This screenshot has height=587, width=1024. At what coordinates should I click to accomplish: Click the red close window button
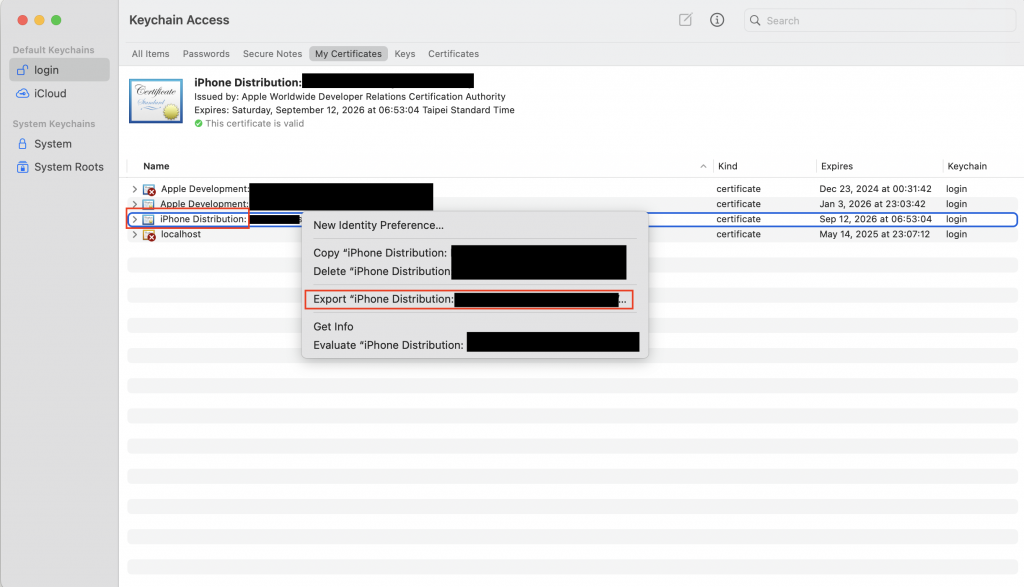[22, 20]
